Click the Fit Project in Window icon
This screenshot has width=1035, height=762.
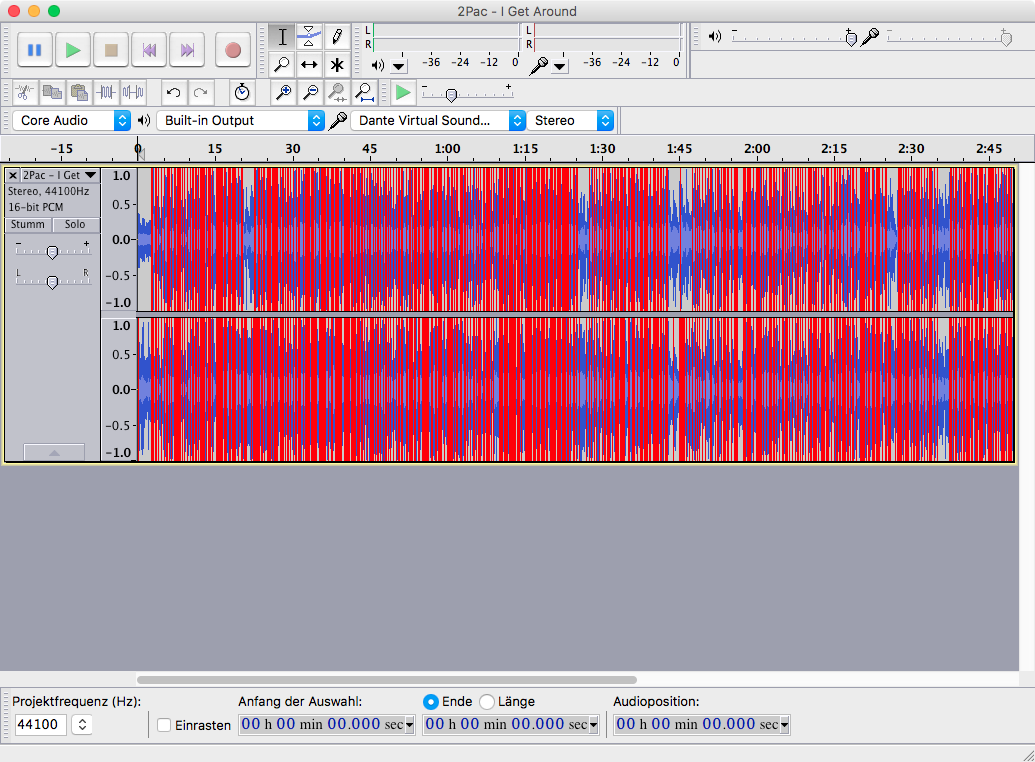(365, 93)
